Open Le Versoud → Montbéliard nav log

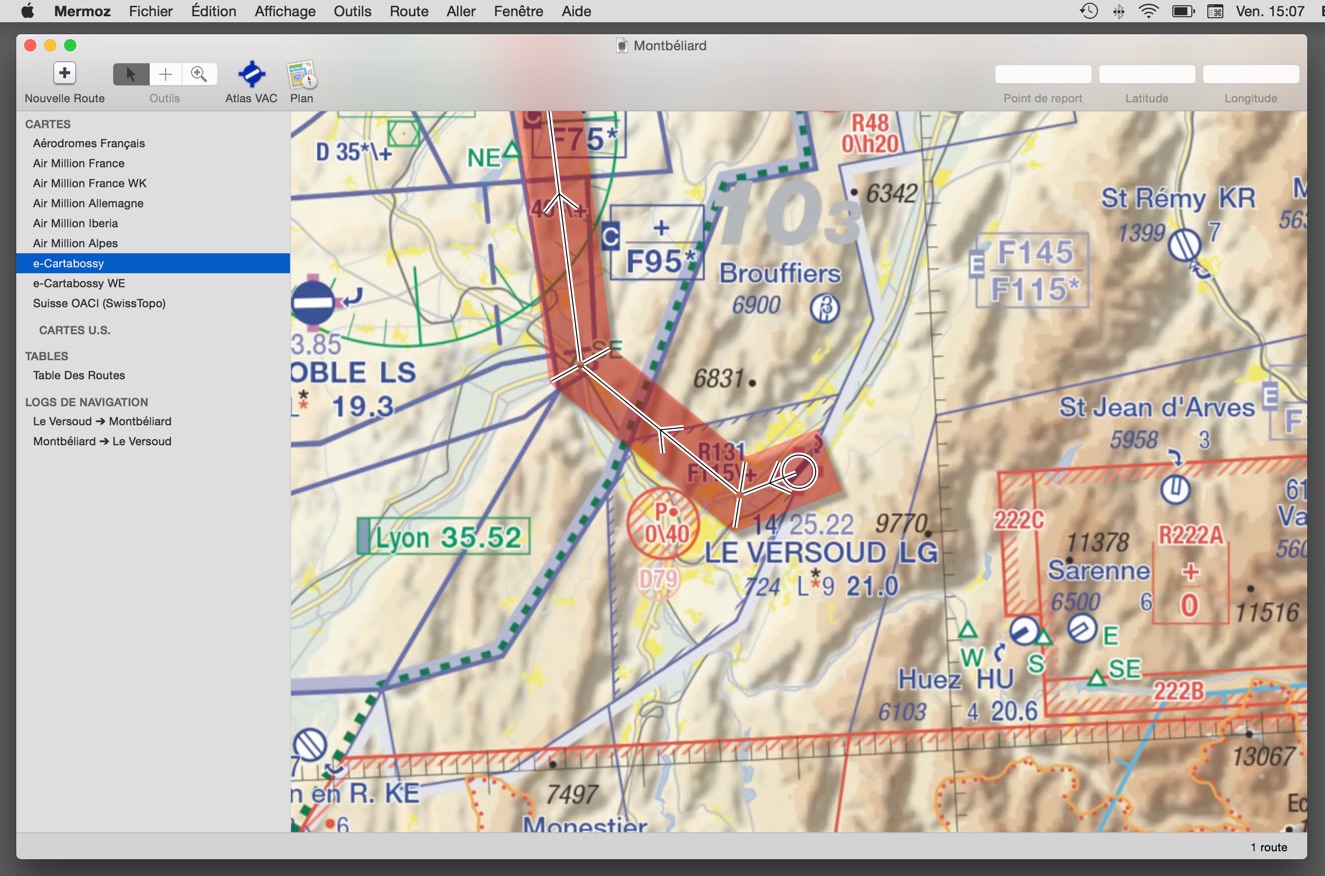coord(153,421)
